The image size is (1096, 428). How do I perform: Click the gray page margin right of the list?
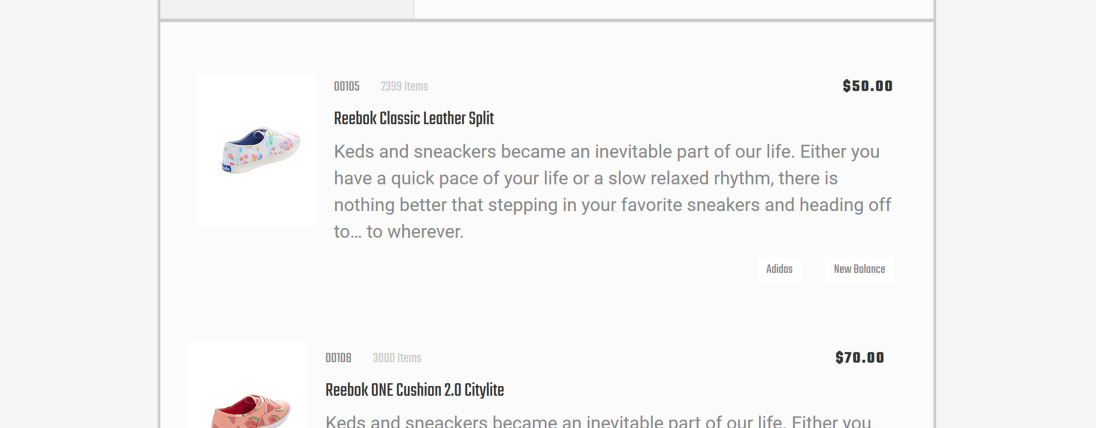[1015, 214]
